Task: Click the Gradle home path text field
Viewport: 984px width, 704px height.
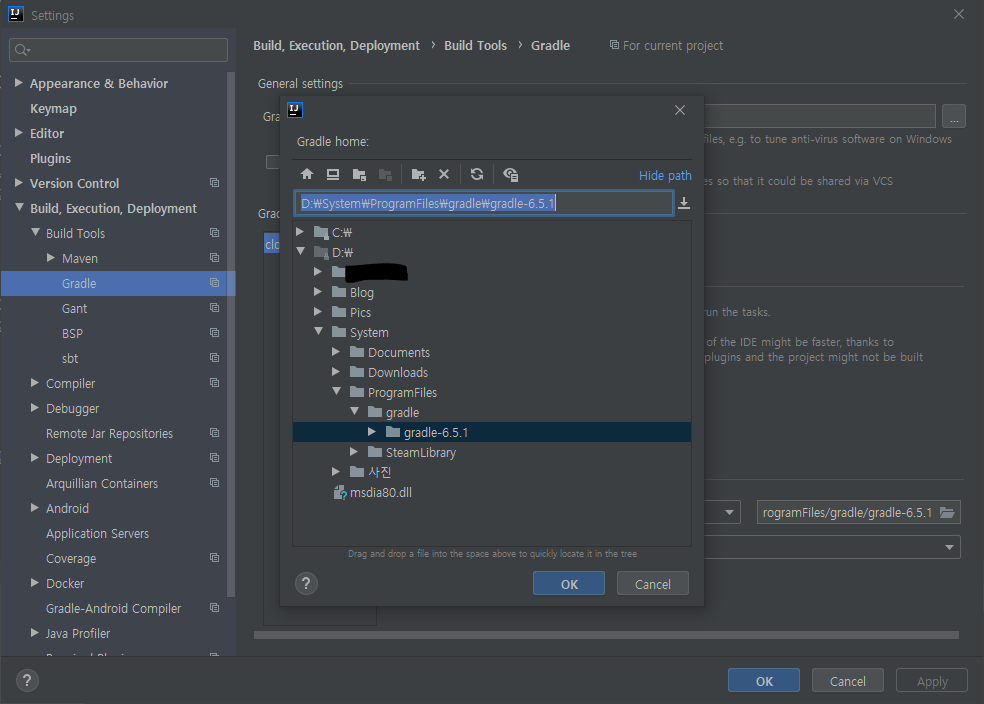Action: point(484,203)
